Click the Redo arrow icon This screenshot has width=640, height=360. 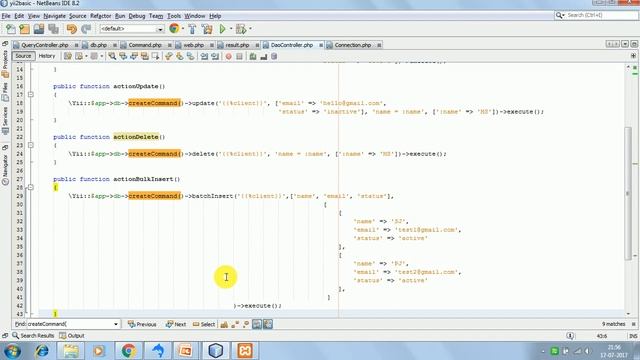[x=86, y=29]
